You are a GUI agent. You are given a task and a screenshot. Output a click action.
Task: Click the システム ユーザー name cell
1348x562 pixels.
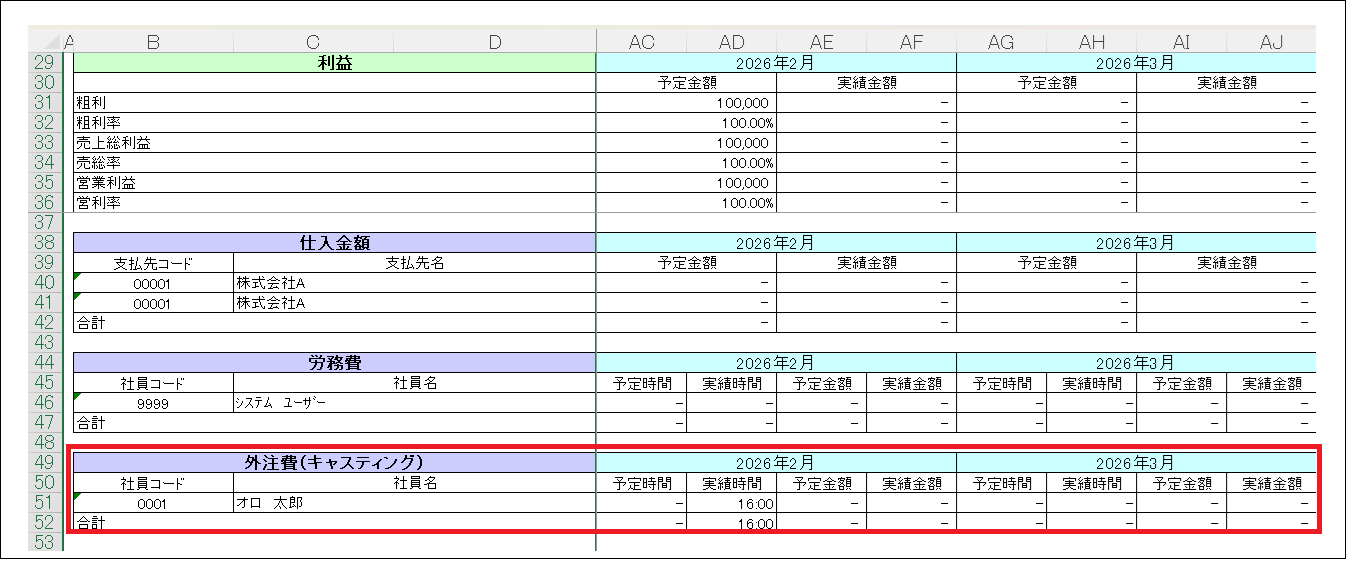pyautogui.click(x=414, y=402)
